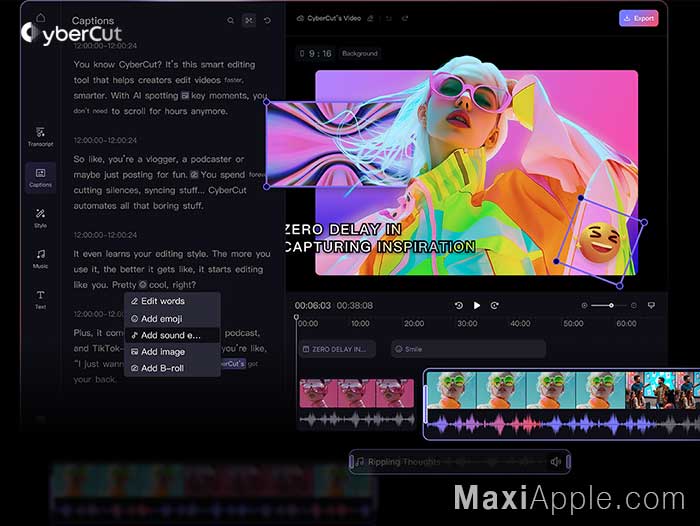Click the 30:00 mark on timeline ruler
Viewport: 700px width, 526px height.
coord(467,324)
